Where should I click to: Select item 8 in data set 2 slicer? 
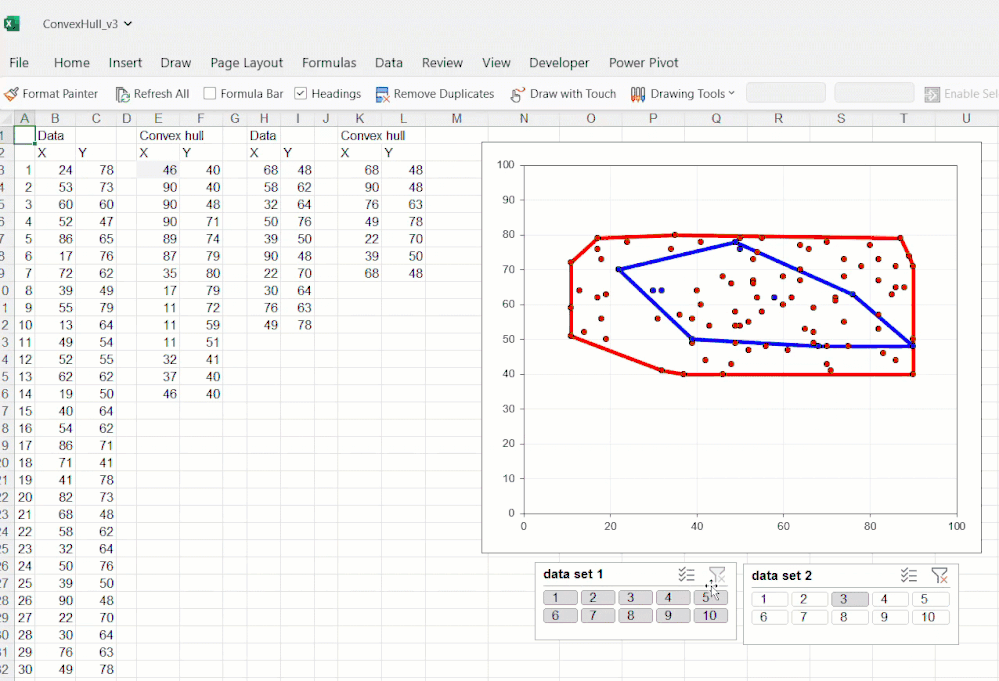[x=850, y=617]
